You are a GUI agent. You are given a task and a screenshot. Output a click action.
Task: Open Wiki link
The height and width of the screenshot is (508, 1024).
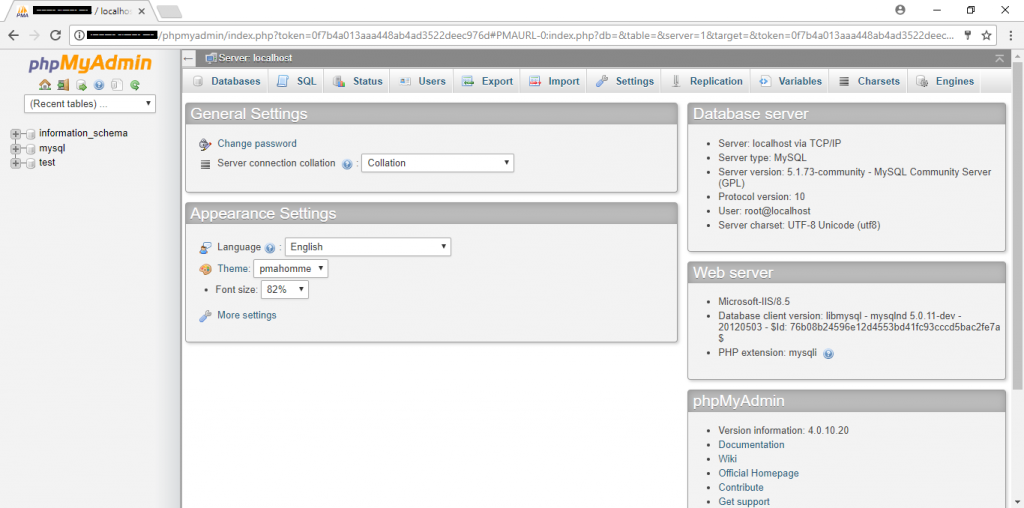click(728, 459)
